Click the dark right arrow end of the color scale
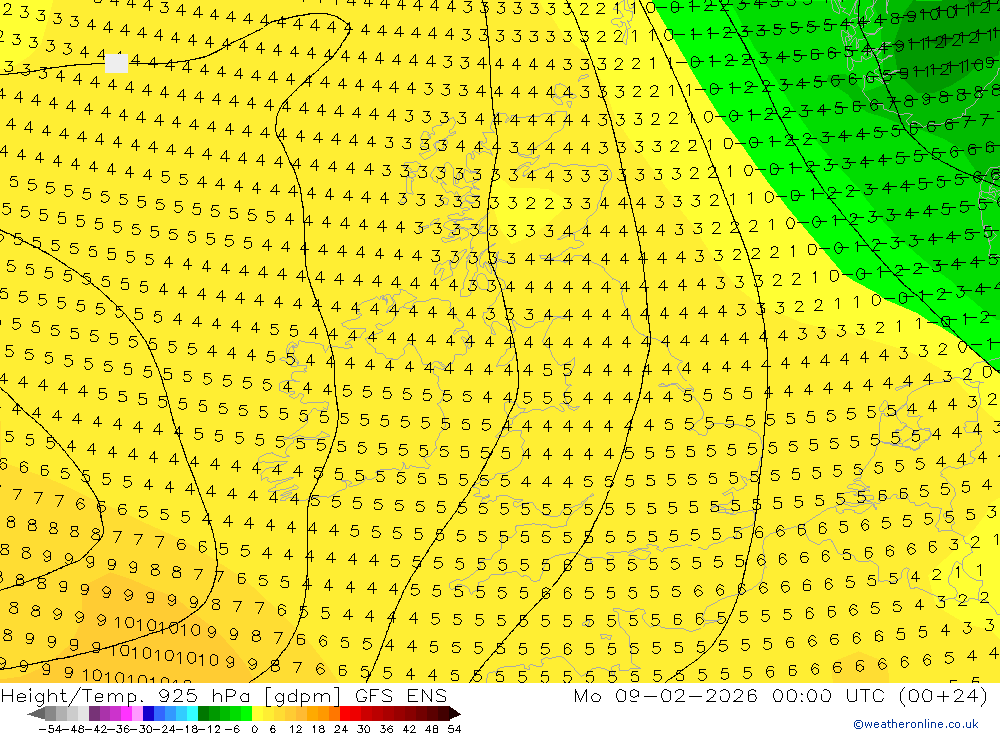 coord(455,714)
